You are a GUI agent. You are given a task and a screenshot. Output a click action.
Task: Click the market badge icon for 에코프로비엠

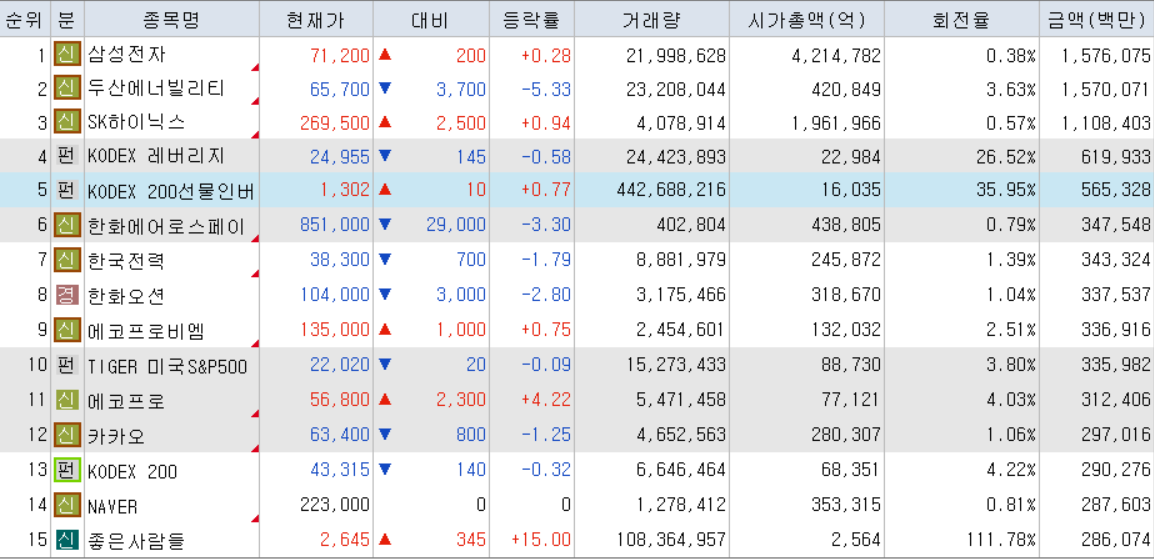(x=67, y=330)
